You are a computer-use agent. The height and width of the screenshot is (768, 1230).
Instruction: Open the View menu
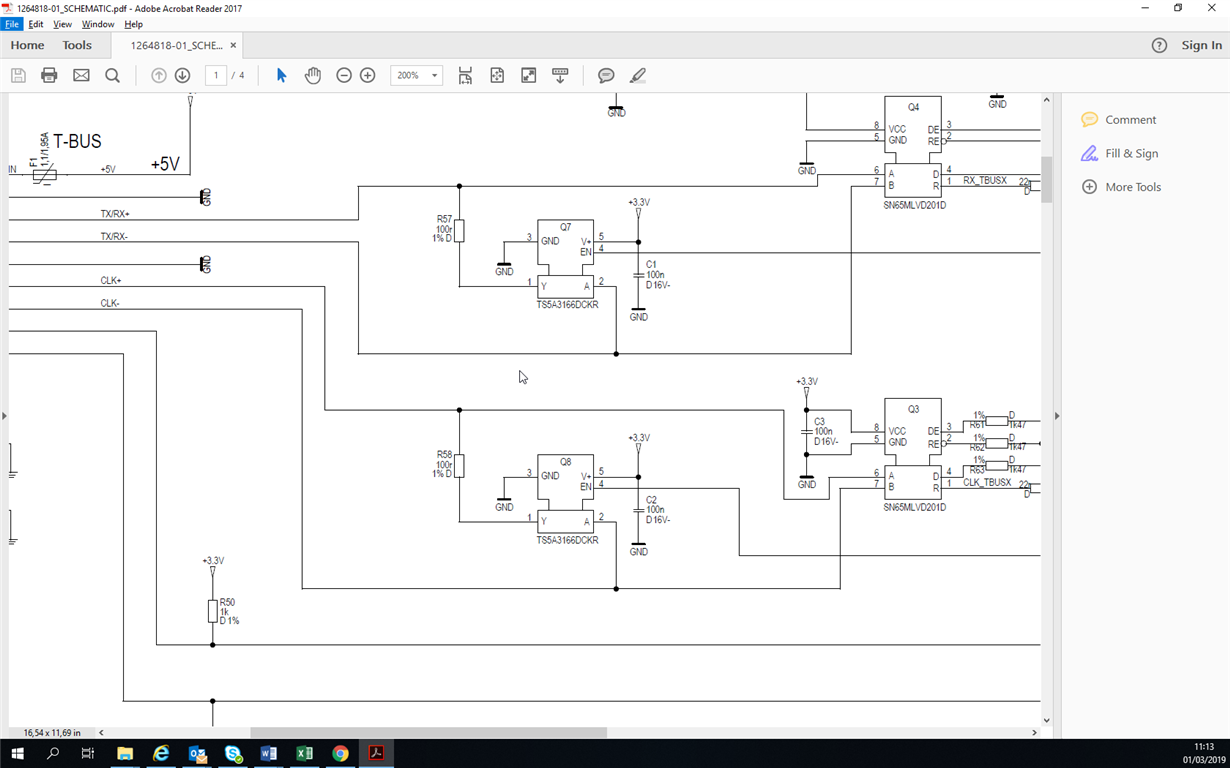[x=62, y=24]
